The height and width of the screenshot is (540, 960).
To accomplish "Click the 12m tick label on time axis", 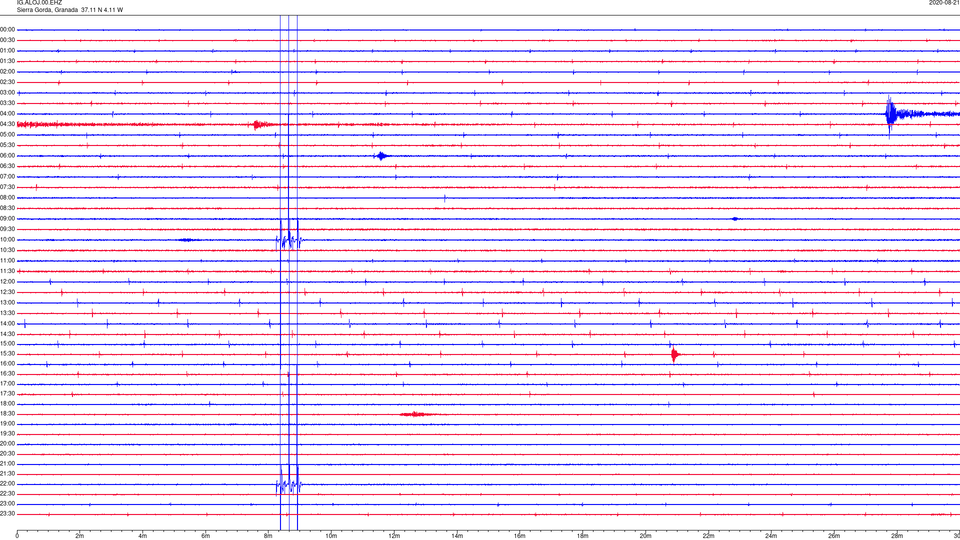I will click(x=394, y=536).
